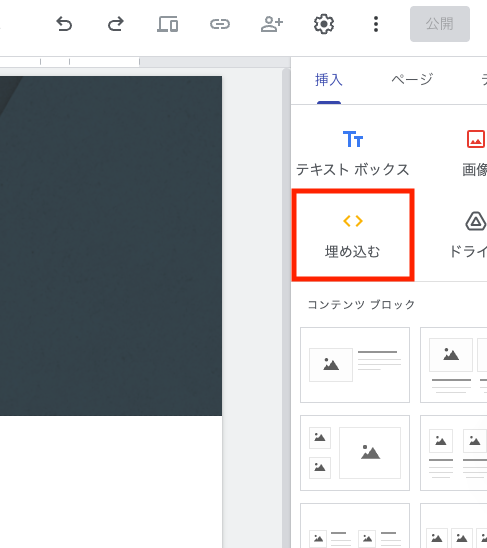Switch to the ページ tab

(x=412, y=80)
